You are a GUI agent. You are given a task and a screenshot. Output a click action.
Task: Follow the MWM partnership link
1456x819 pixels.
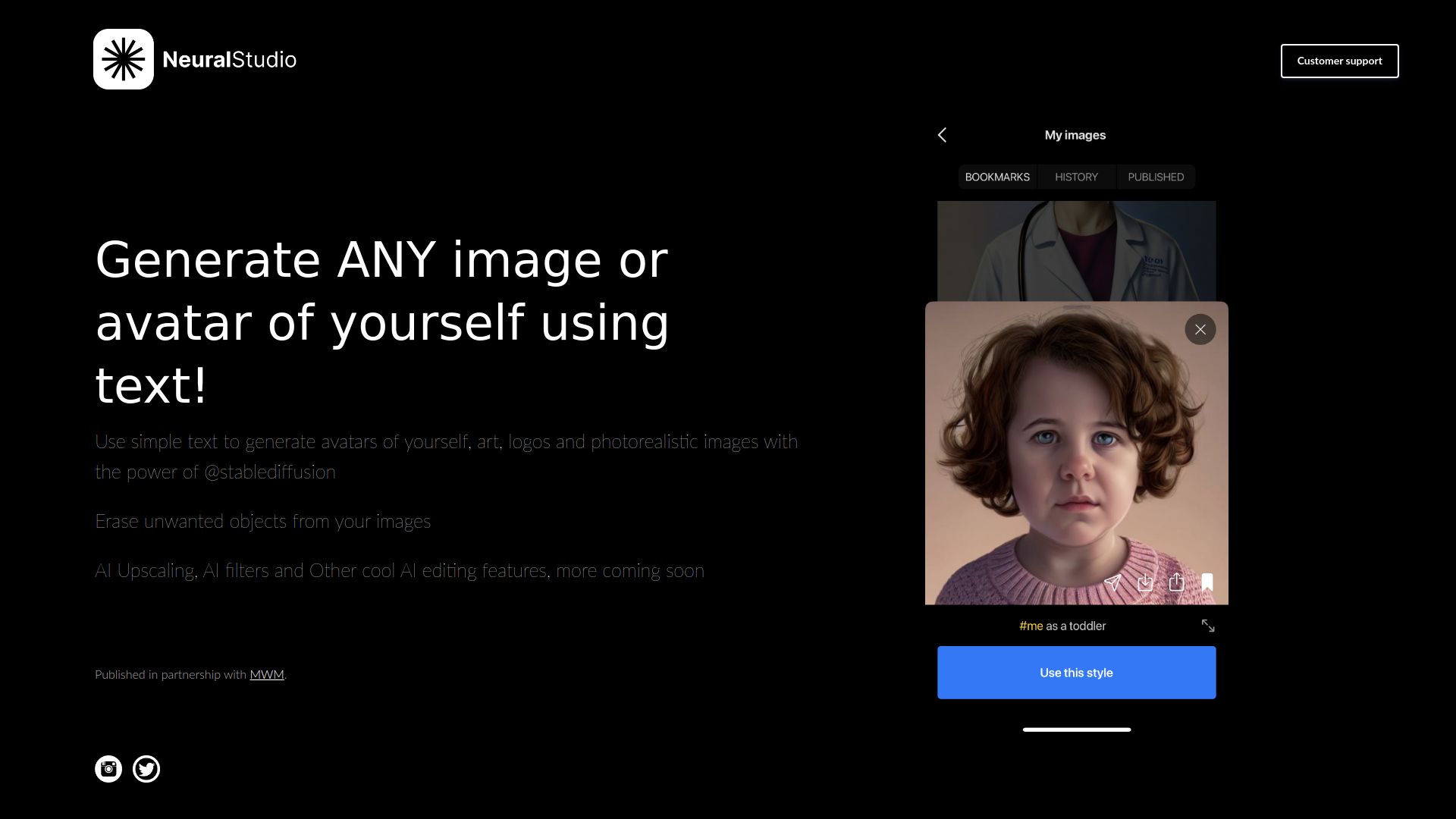click(x=267, y=674)
